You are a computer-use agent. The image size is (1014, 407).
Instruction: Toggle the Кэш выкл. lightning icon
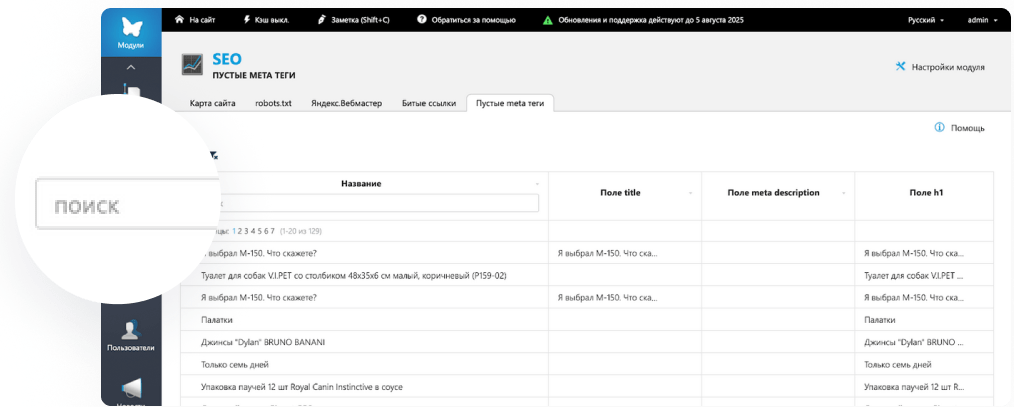click(247, 20)
